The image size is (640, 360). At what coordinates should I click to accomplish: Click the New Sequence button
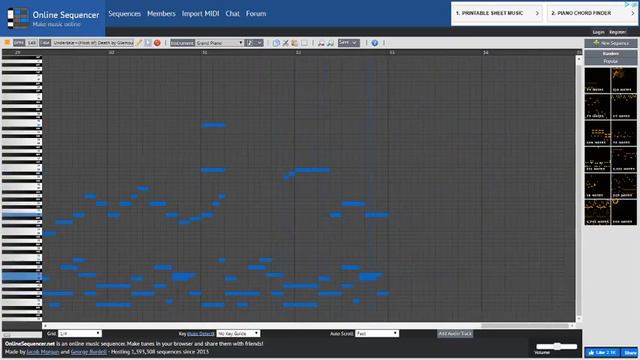click(611, 43)
